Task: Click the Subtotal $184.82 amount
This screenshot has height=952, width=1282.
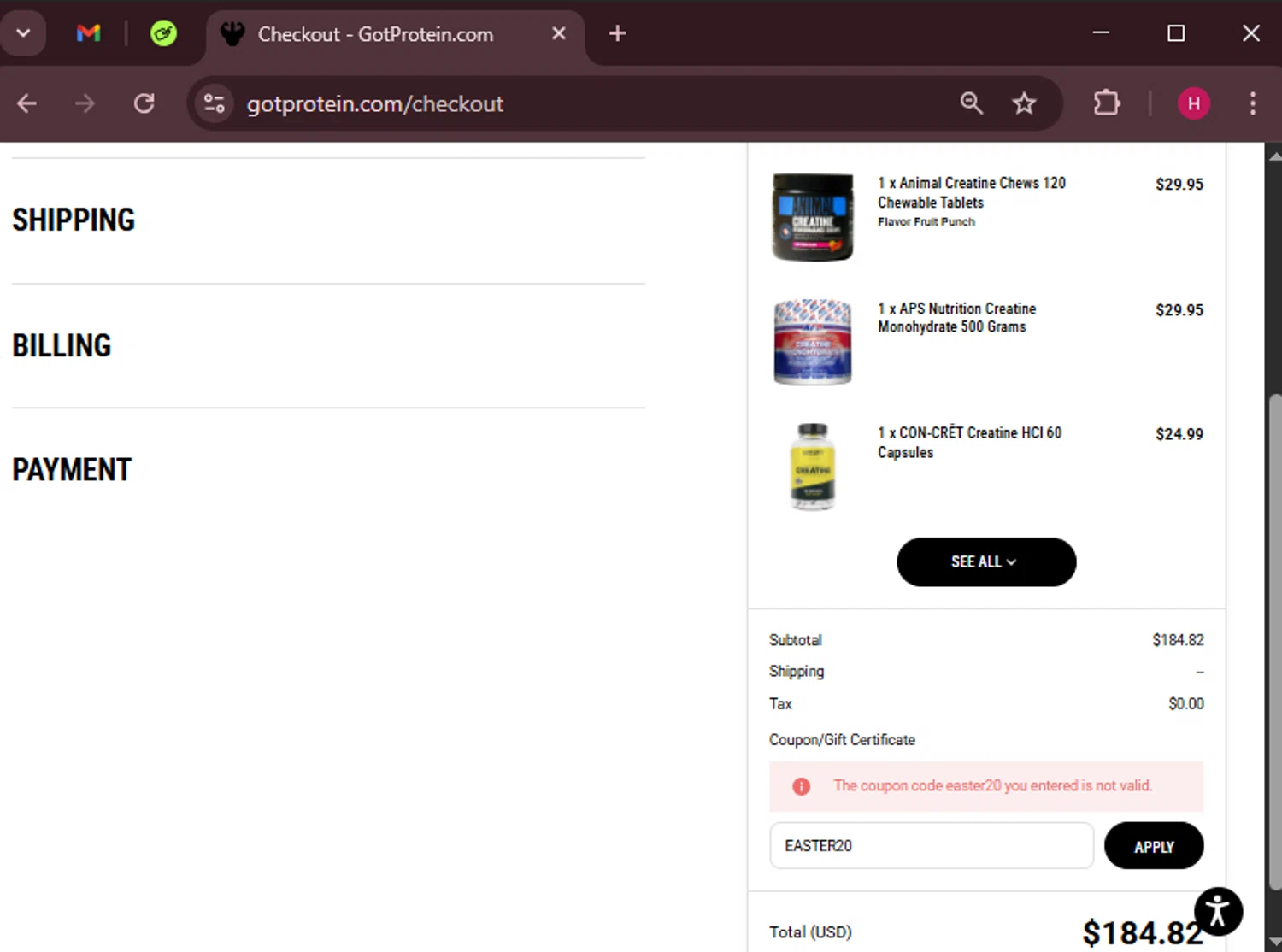Action: pyautogui.click(x=1178, y=639)
